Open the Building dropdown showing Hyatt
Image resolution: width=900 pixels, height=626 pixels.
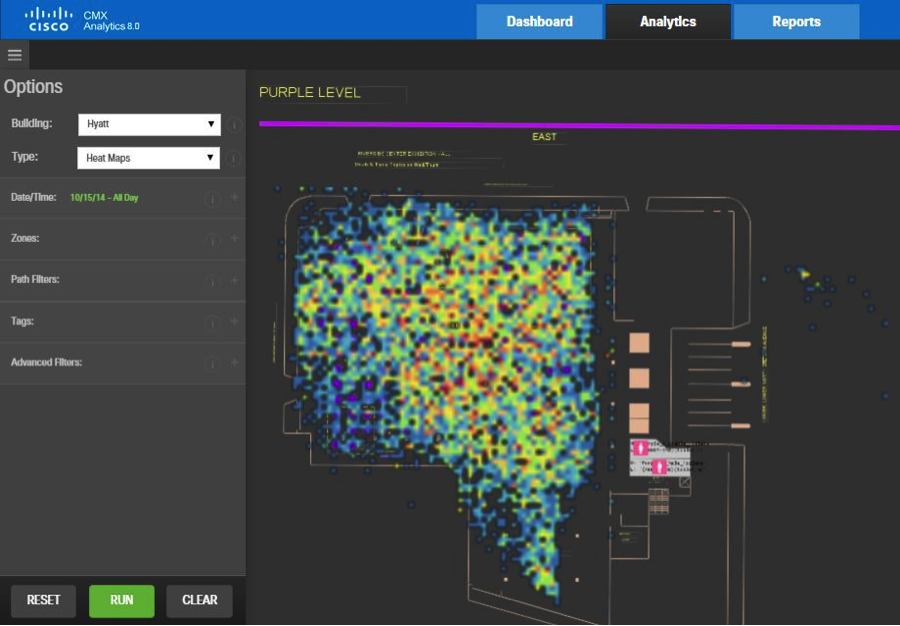point(148,125)
